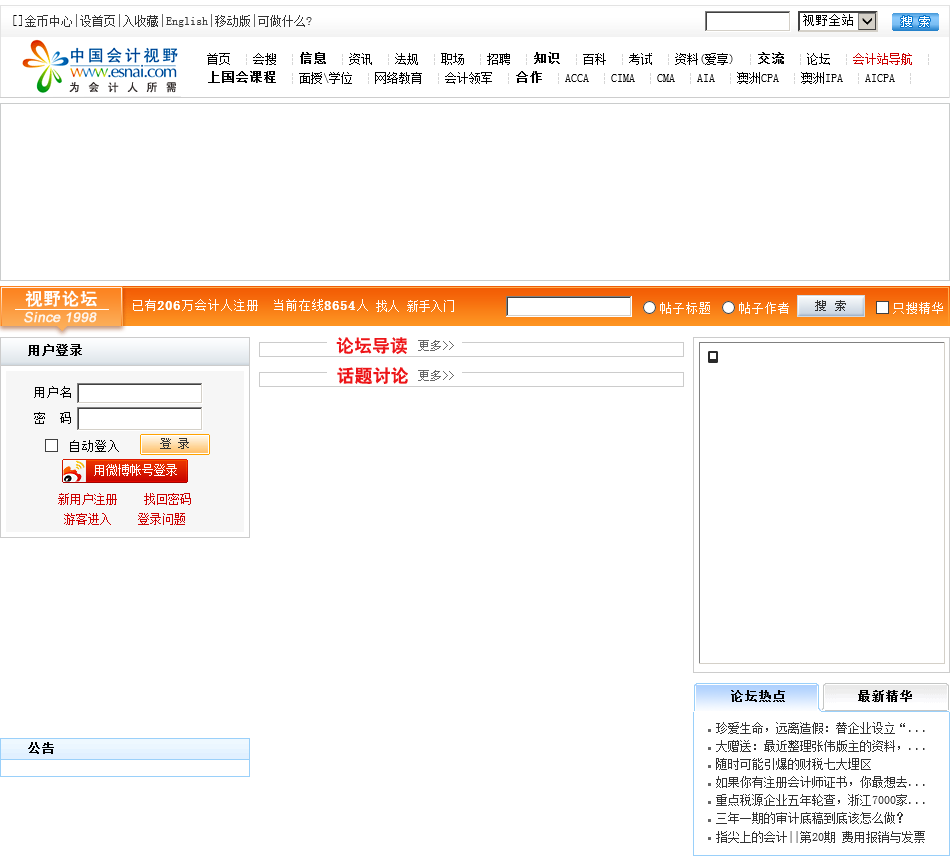Screen dimensions: 950x864
Task: Open post 重点税源企业五年轮查
Action: [820, 800]
